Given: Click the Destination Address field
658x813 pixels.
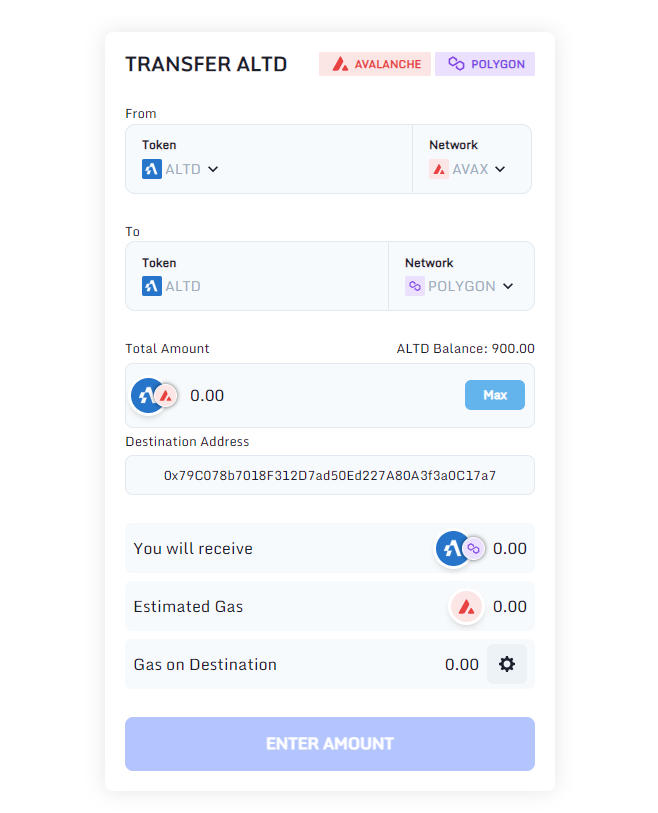Looking at the screenshot, I should (330, 475).
